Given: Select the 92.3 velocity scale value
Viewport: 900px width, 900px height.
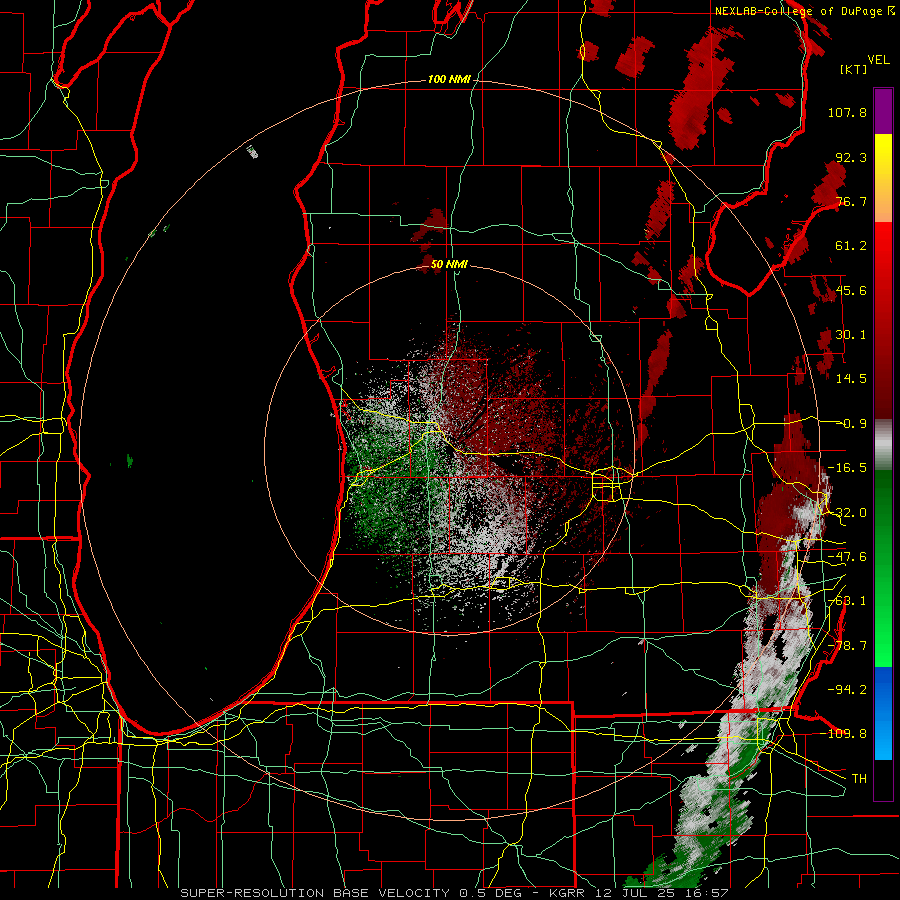Looking at the screenshot, I should click(x=851, y=157).
